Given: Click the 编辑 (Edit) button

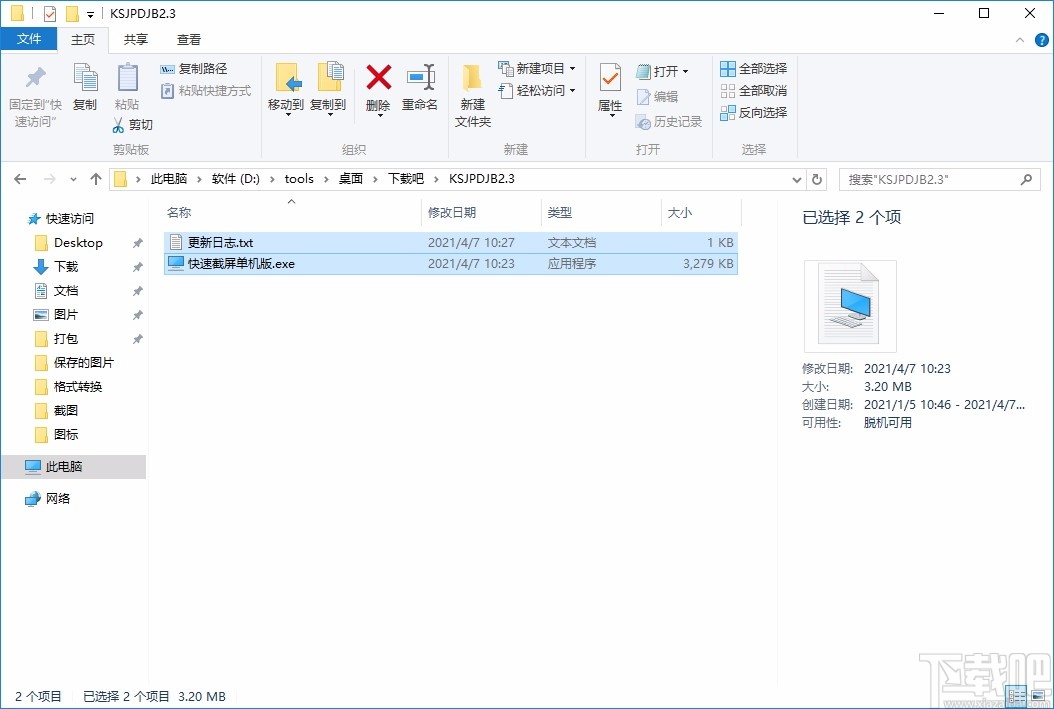Looking at the screenshot, I should (660, 96).
